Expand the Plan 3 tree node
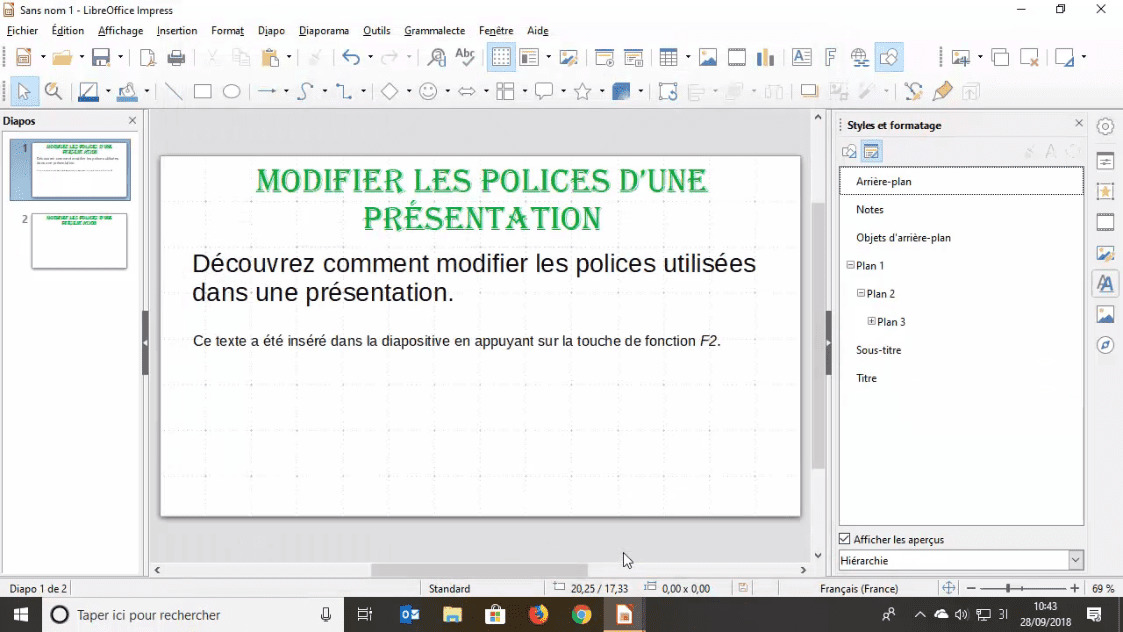This screenshot has width=1123, height=632. (872, 321)
